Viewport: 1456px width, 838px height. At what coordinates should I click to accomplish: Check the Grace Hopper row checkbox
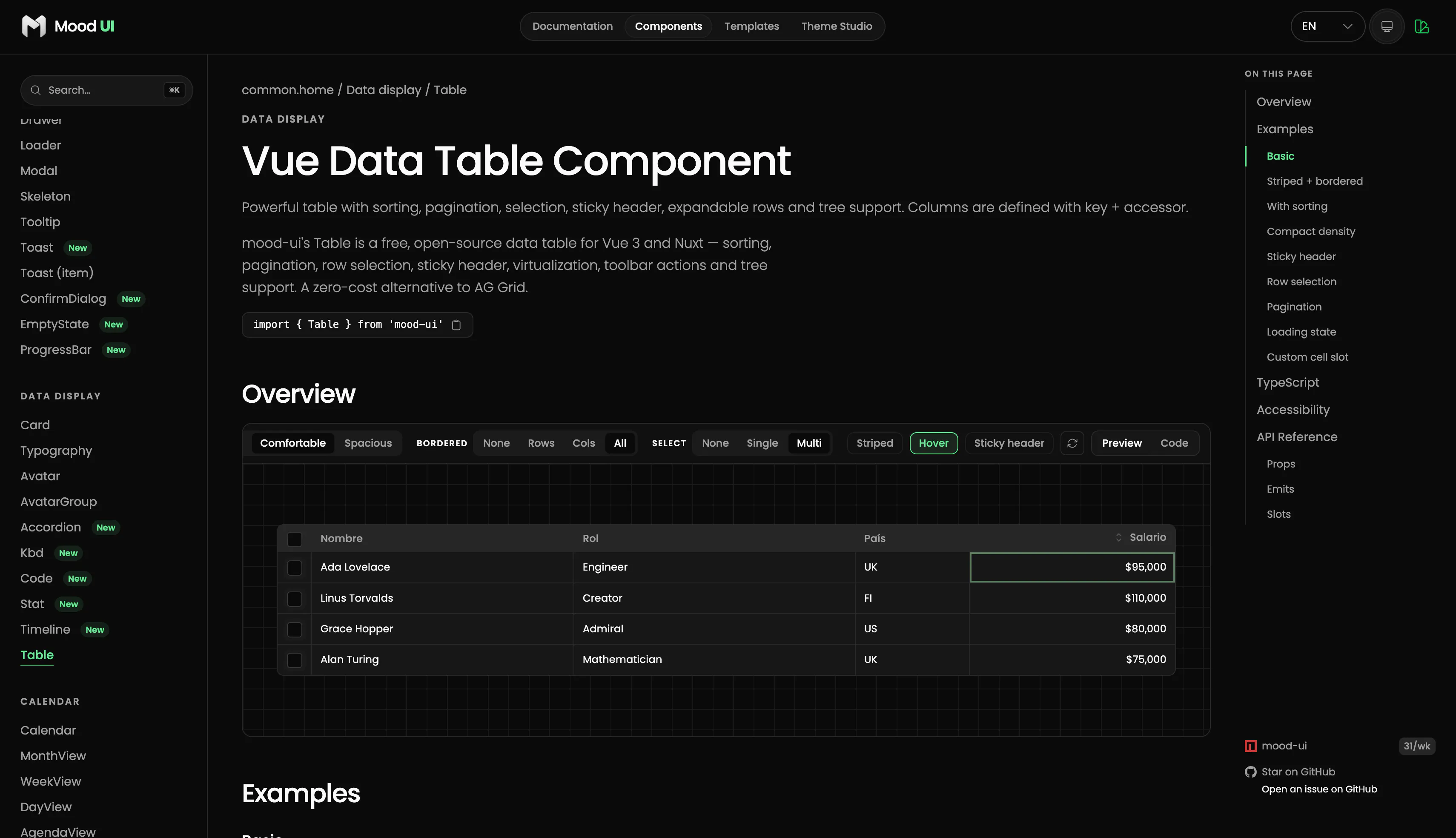pyautogui.click(x=295, y=630)
